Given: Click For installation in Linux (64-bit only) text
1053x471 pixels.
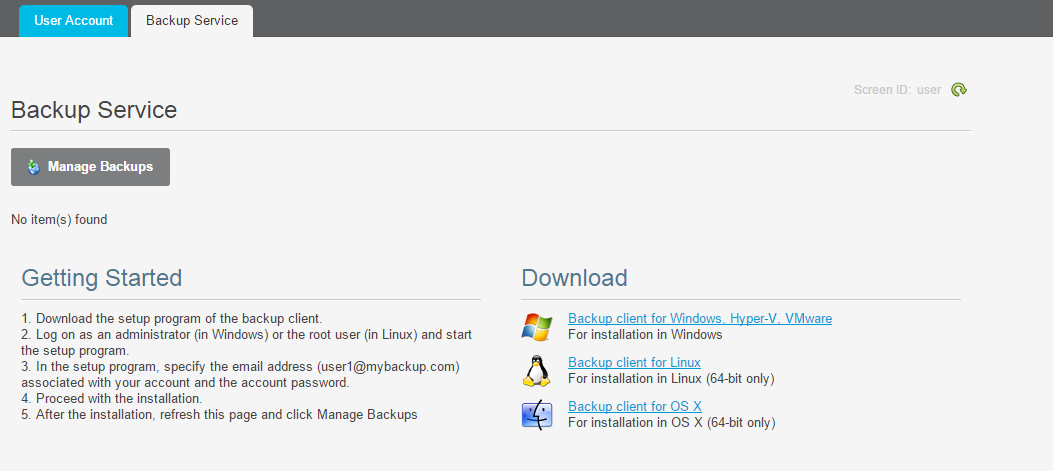Looking at the screenshot, I should 671,378.
